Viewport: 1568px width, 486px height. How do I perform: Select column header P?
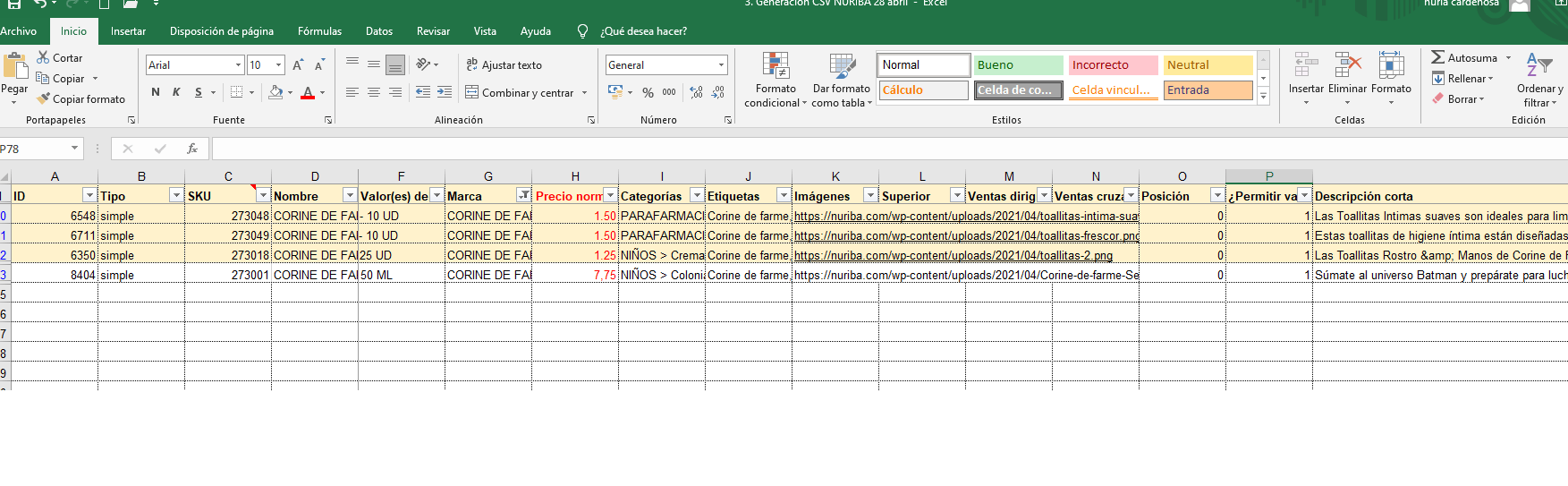click(1268, 176)
